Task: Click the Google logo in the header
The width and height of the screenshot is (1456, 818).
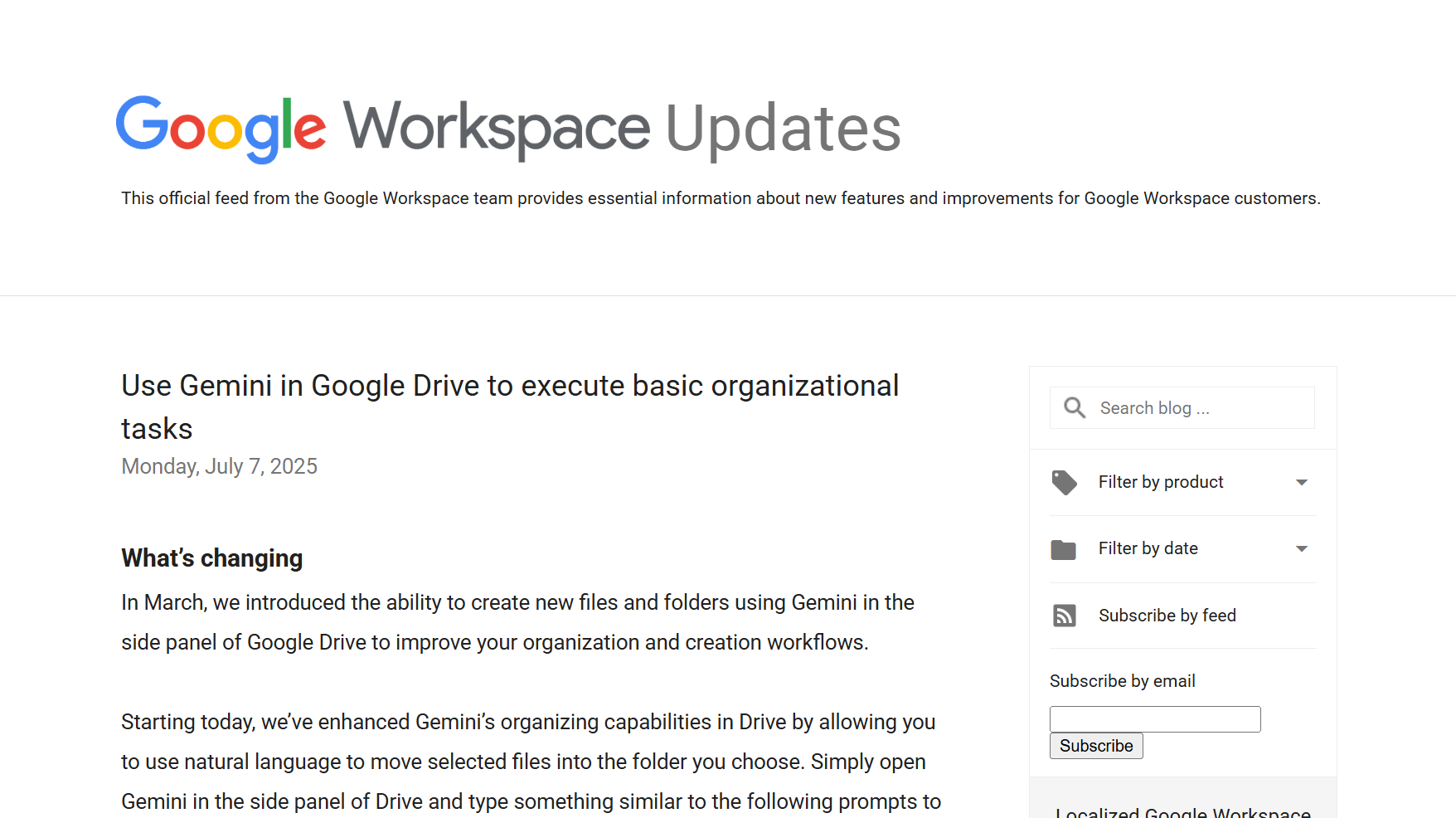Action: [221, 129]
